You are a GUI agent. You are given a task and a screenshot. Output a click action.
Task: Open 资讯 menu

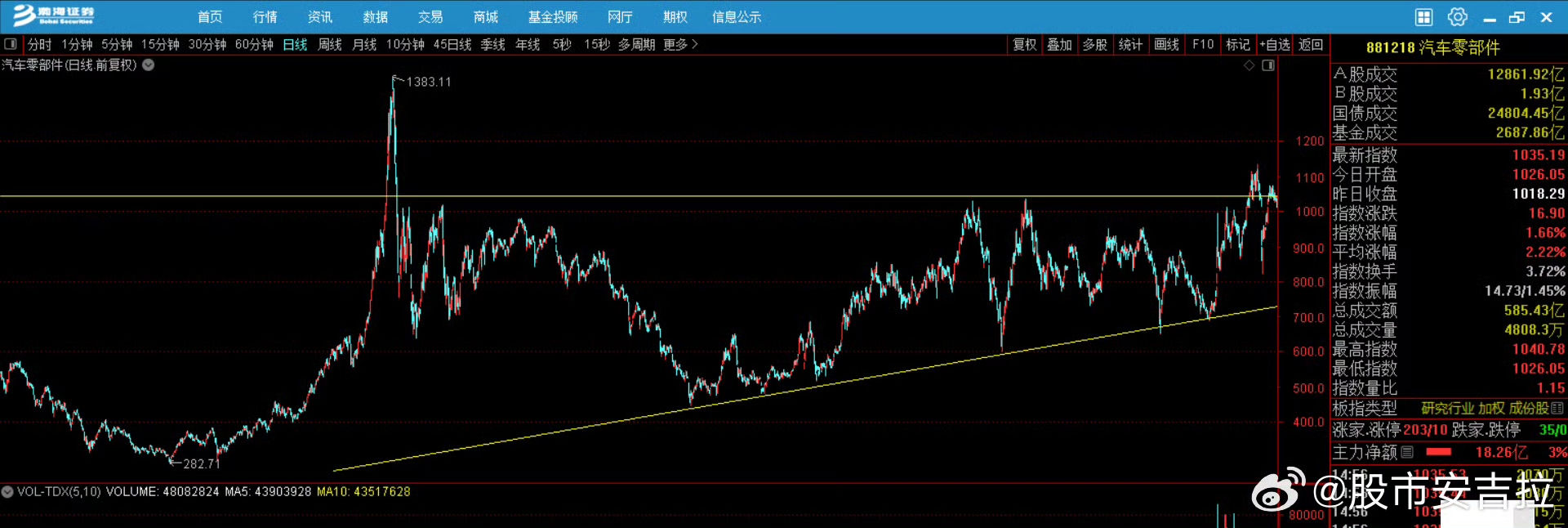point(320,17)
